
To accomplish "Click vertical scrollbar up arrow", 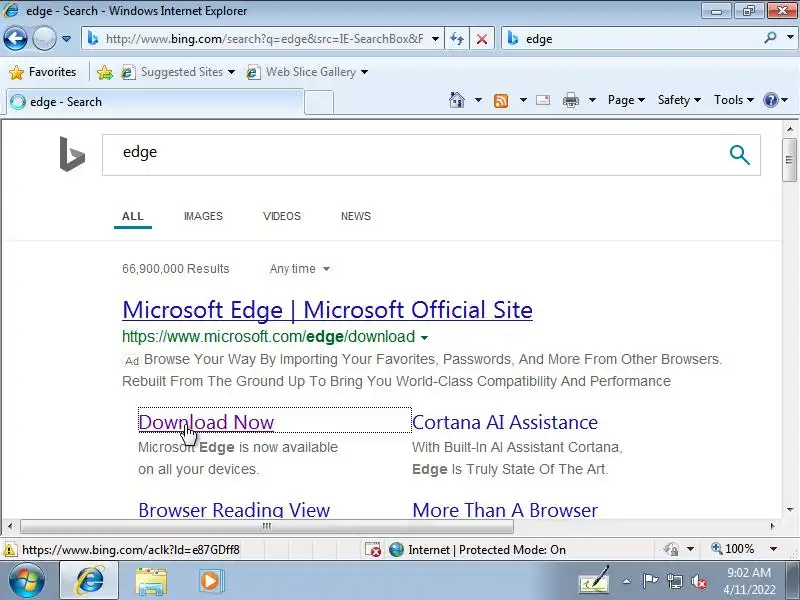I will coord(790,129).
